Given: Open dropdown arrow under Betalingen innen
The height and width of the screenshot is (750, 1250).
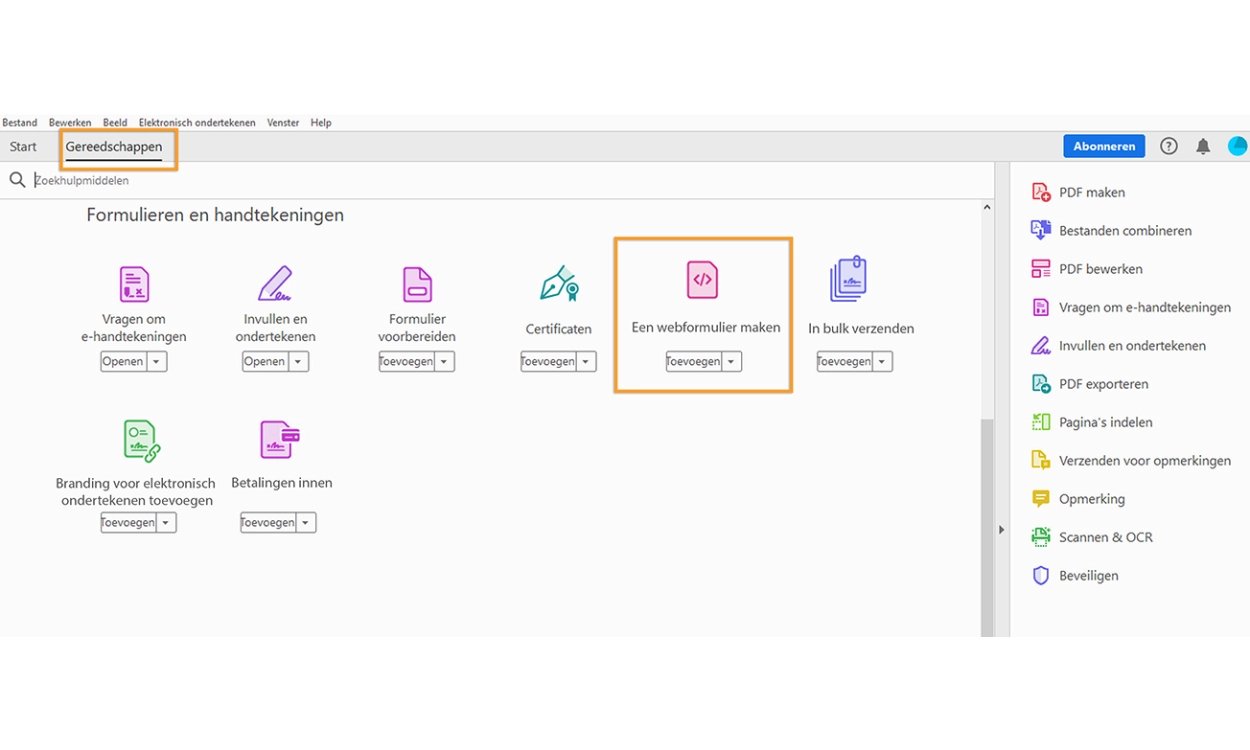Looking at the screenshot, I should 306,523.
